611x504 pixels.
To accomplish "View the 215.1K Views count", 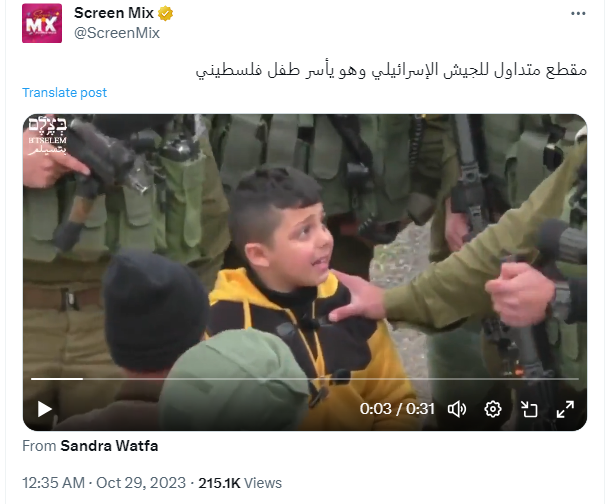I will click(x=240, y=483).
